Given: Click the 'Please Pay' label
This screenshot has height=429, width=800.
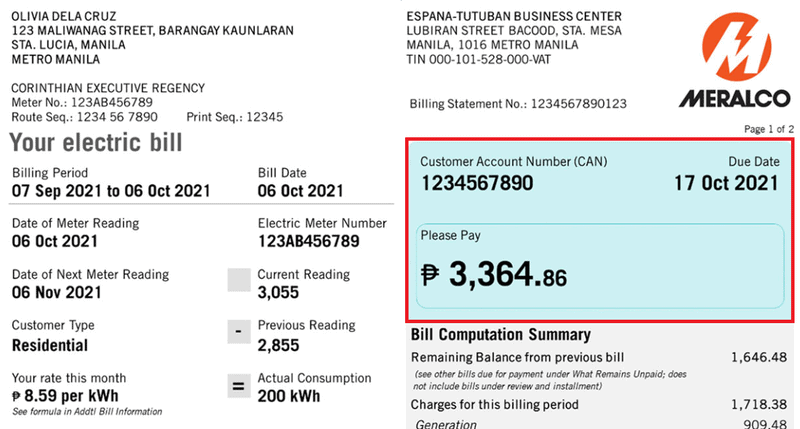Looking at the screenshot, I should pyautogui.click(x=451, y=236).
